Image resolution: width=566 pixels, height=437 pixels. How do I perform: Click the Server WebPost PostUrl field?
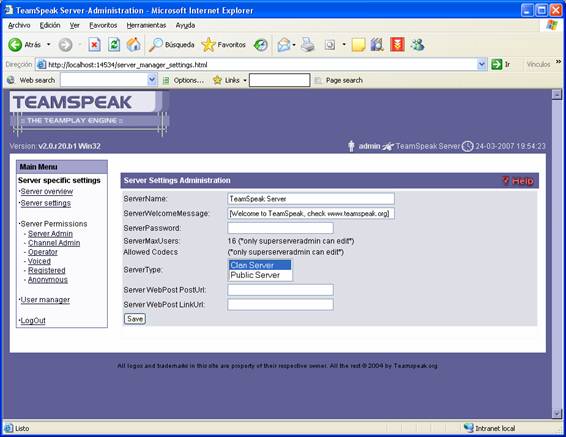click(280, 290)
